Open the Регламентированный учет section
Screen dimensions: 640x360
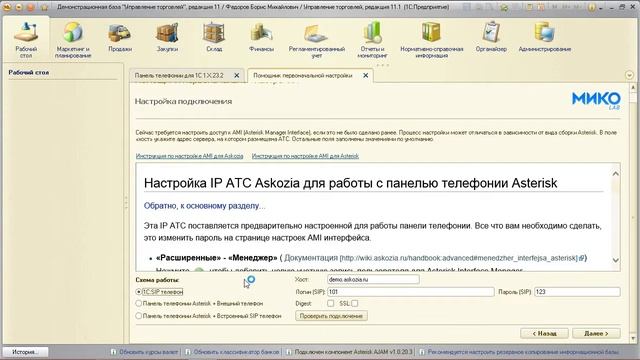pos(316,40)
